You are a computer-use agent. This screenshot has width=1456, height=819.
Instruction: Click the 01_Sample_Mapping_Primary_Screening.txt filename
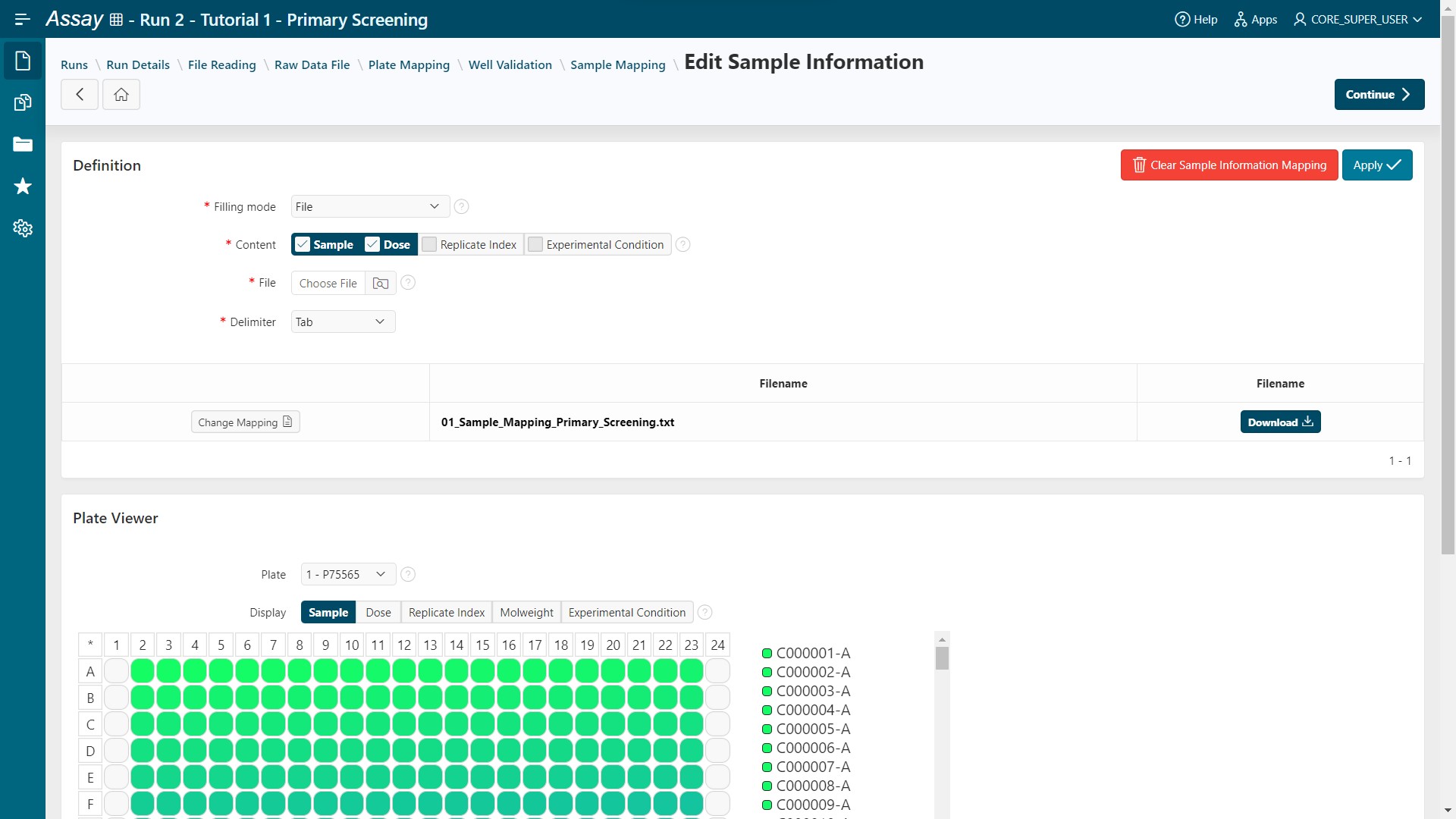tap(557, 422)
